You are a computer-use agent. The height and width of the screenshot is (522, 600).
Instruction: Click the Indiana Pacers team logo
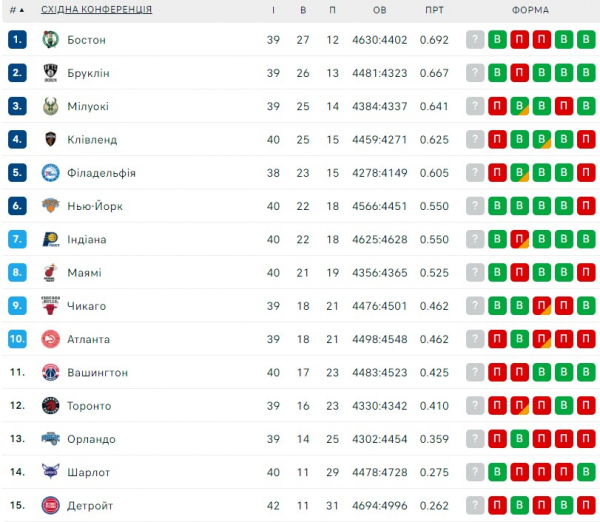point(51,240)
